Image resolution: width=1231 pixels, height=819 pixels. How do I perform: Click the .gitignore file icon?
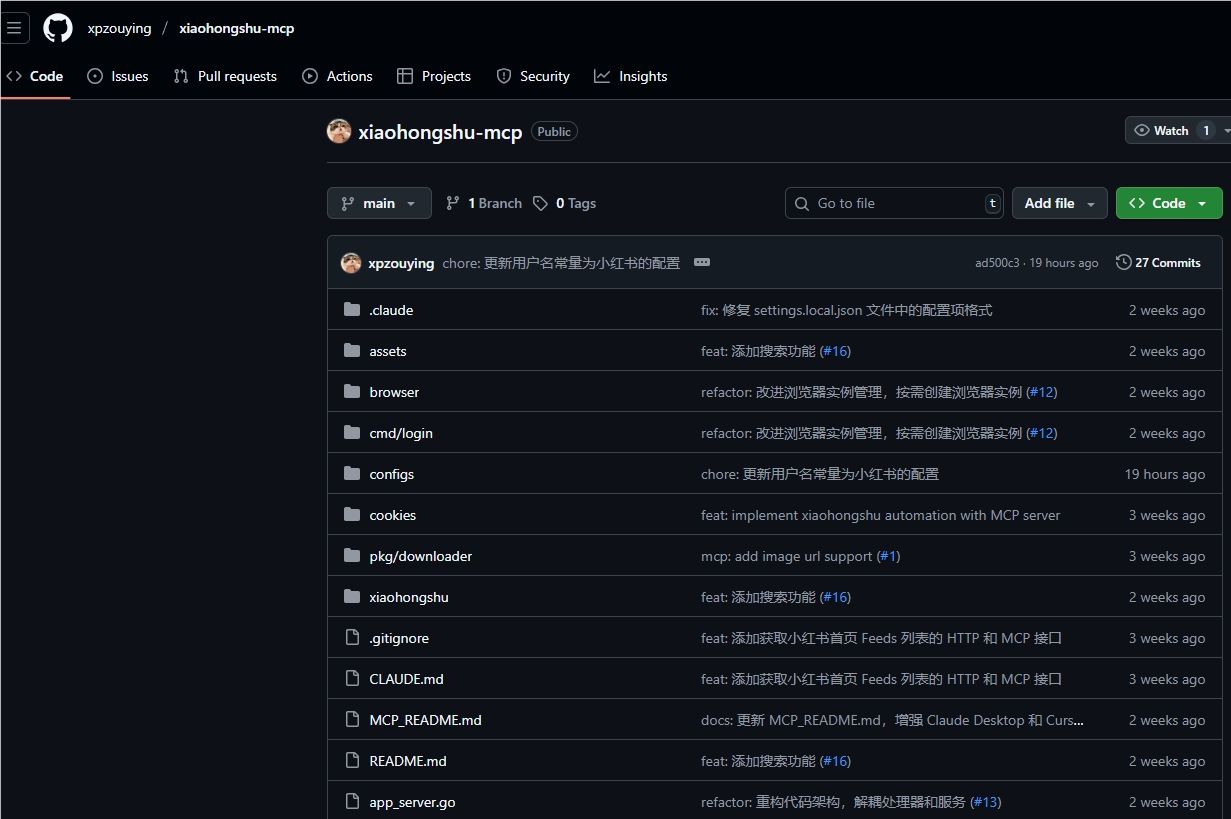352,638
